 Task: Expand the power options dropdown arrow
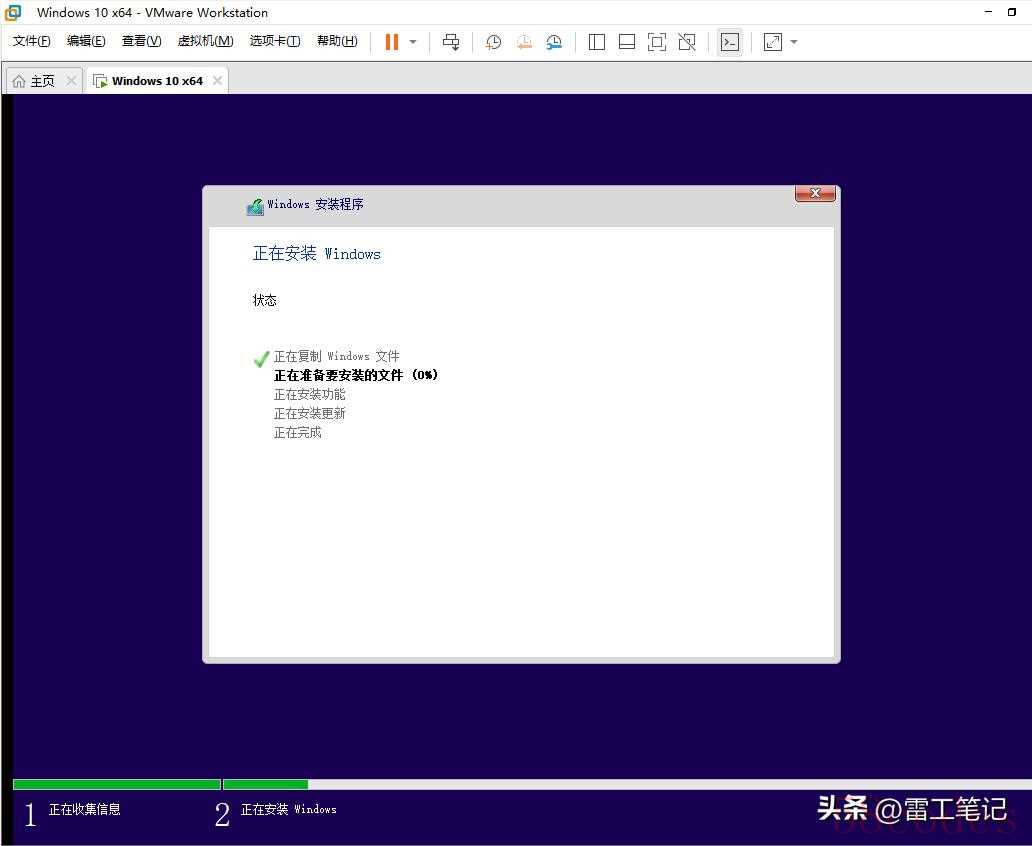point(413,42)
